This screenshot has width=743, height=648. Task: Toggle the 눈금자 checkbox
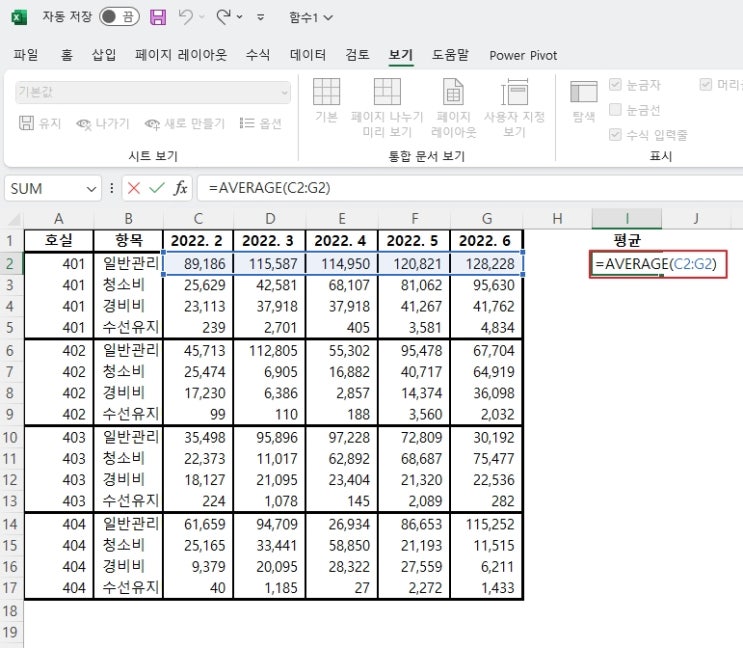tap(615, 85)
